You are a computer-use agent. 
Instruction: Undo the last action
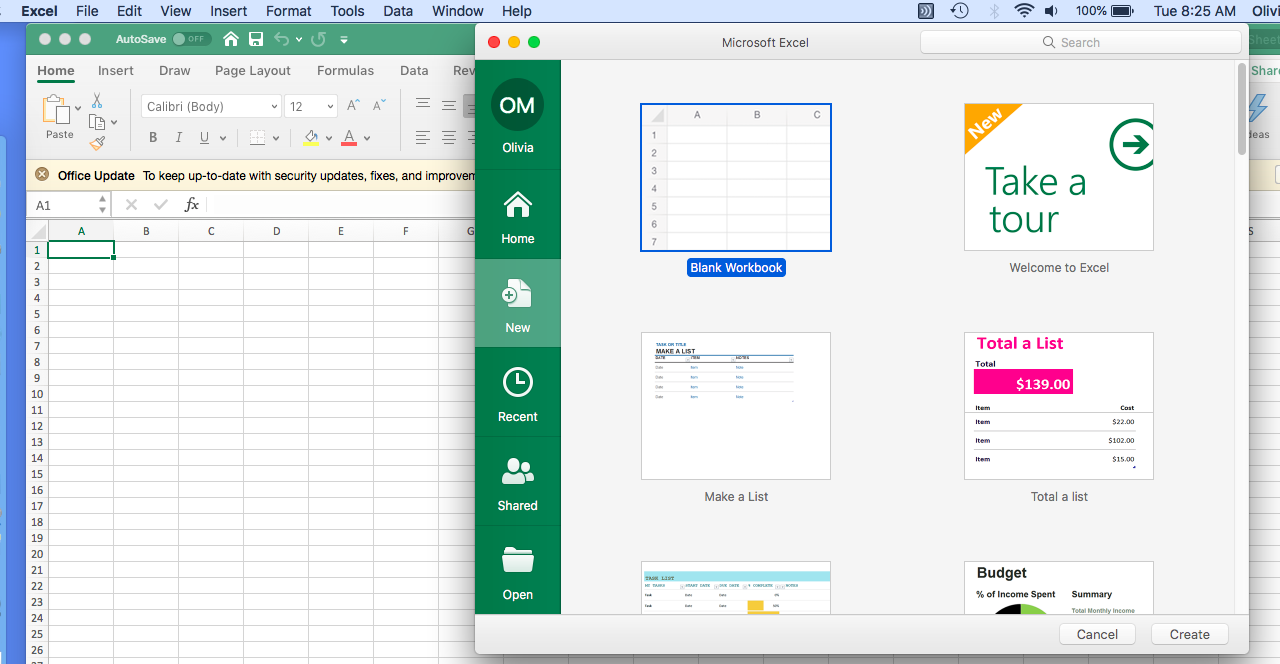(x=281, y=39)
